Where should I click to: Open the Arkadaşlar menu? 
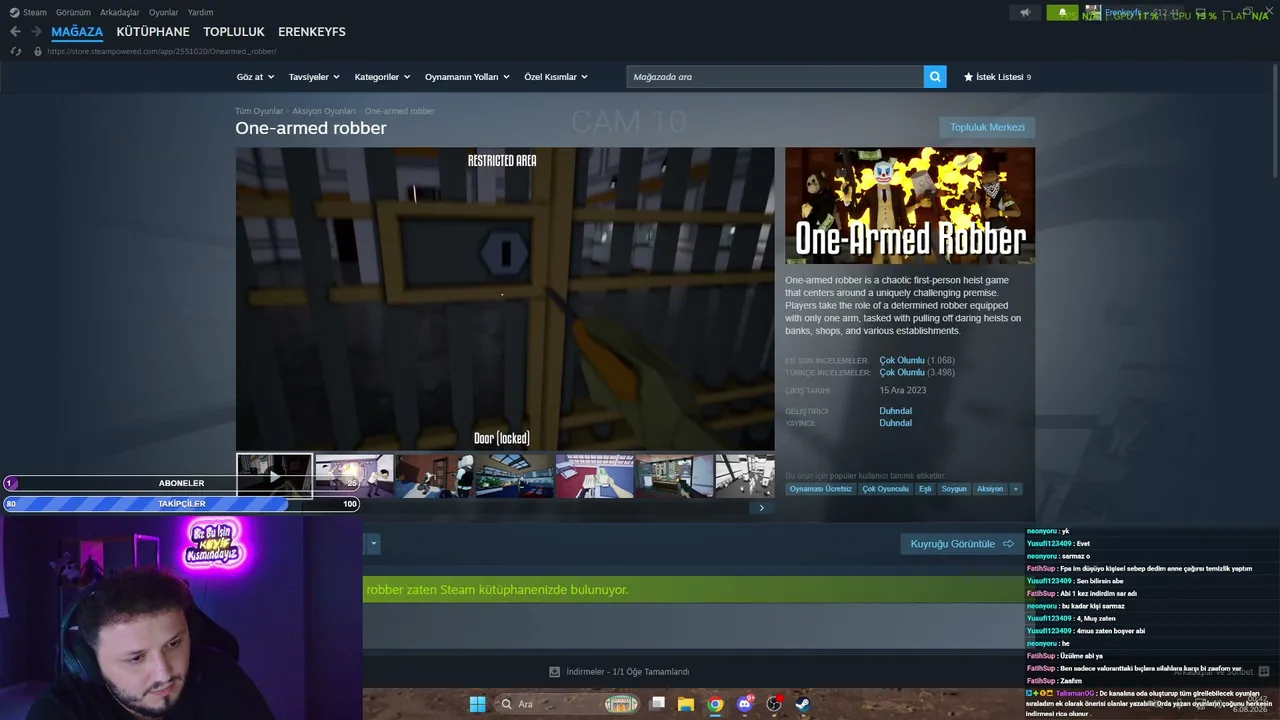click(x=120, y=12)
